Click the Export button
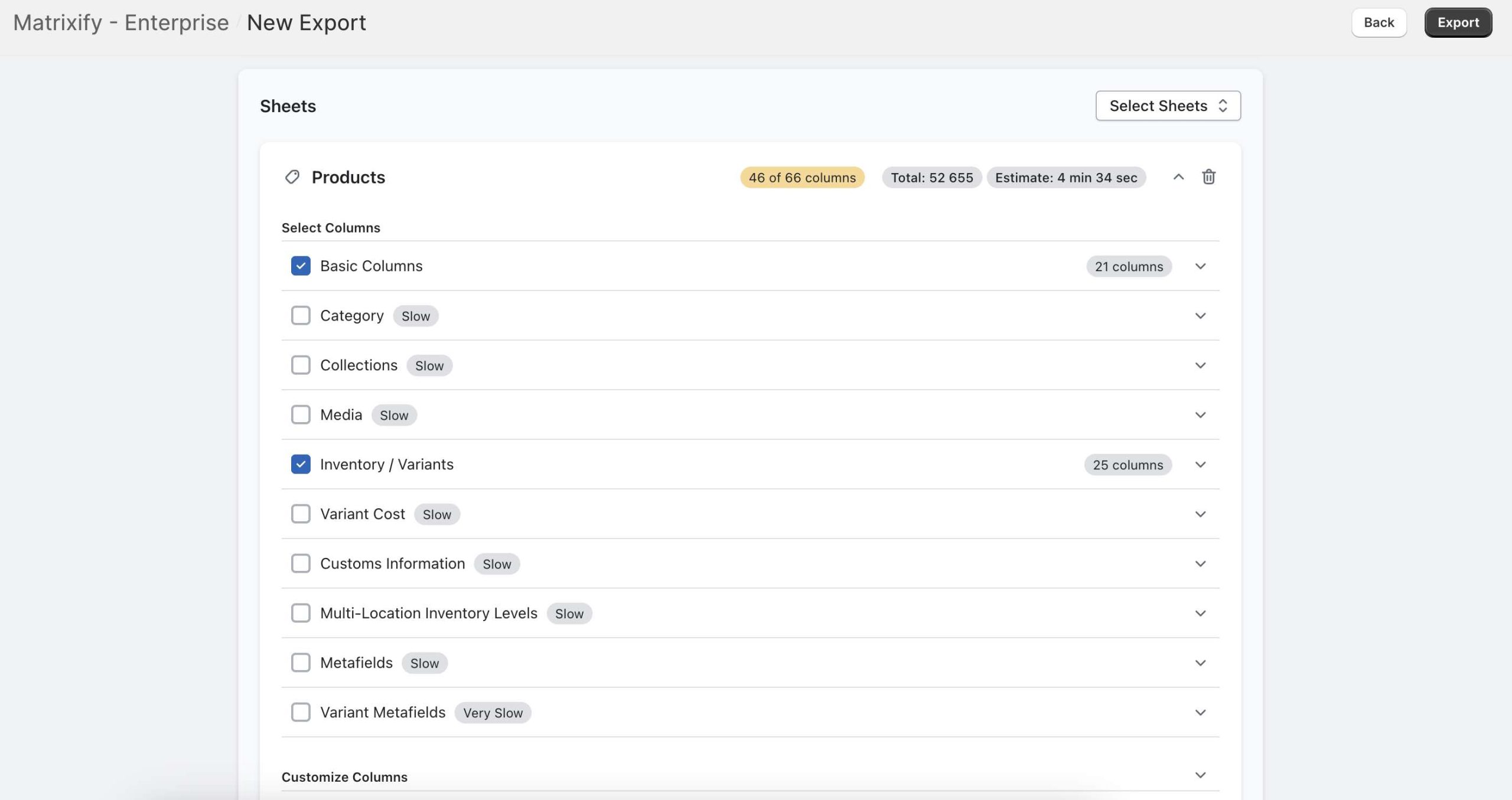This screenshot has width=1512, height=800. 1458,22
